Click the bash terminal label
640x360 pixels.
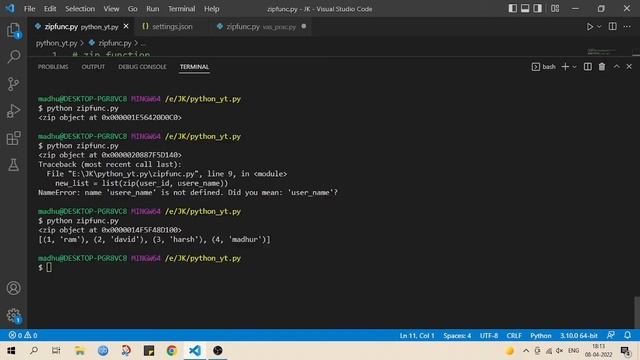pyautogui.click(x=544, y=67)
